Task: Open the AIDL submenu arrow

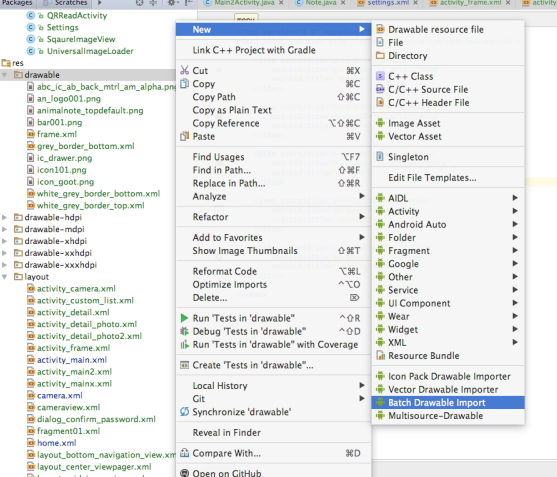Action: 515,198
